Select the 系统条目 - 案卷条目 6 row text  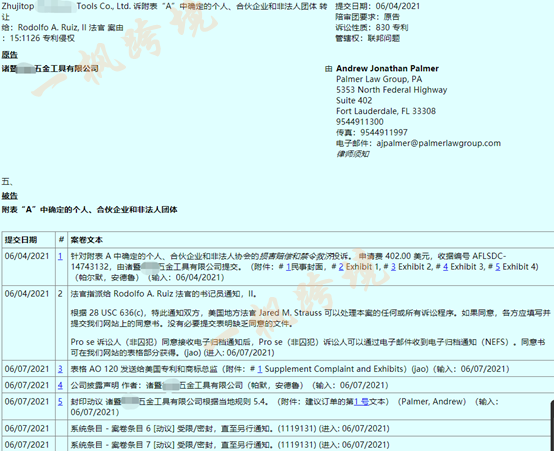point(230,429)
